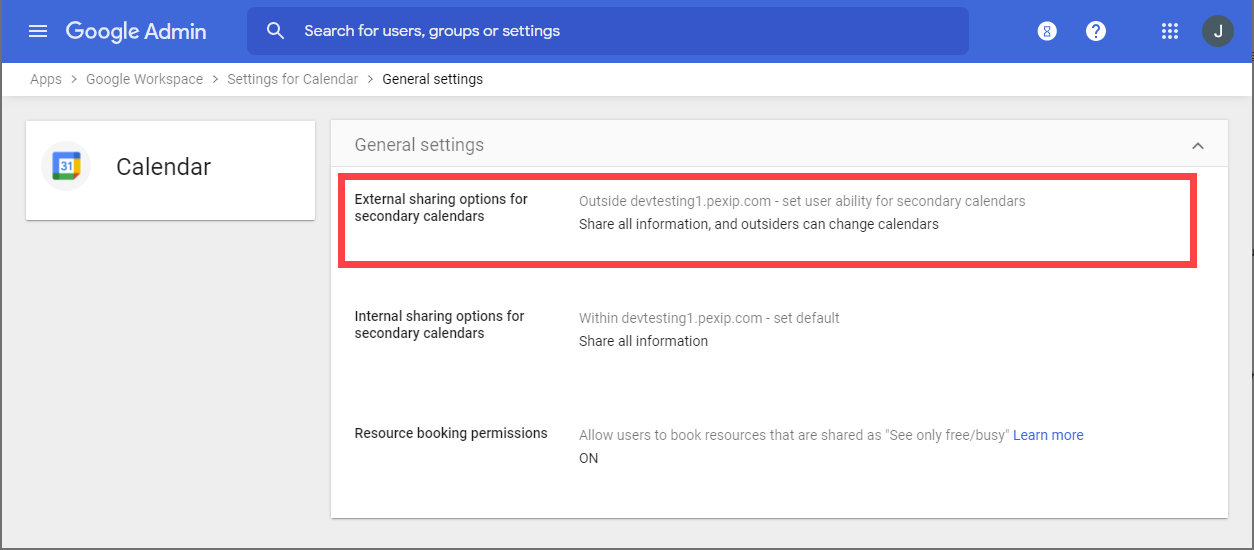Image resolution: width=1254 pixels, height=550 pixels.
Task: Collapse the General settings section chevron
Action: pyautogui.click(x=1197, y=146)
